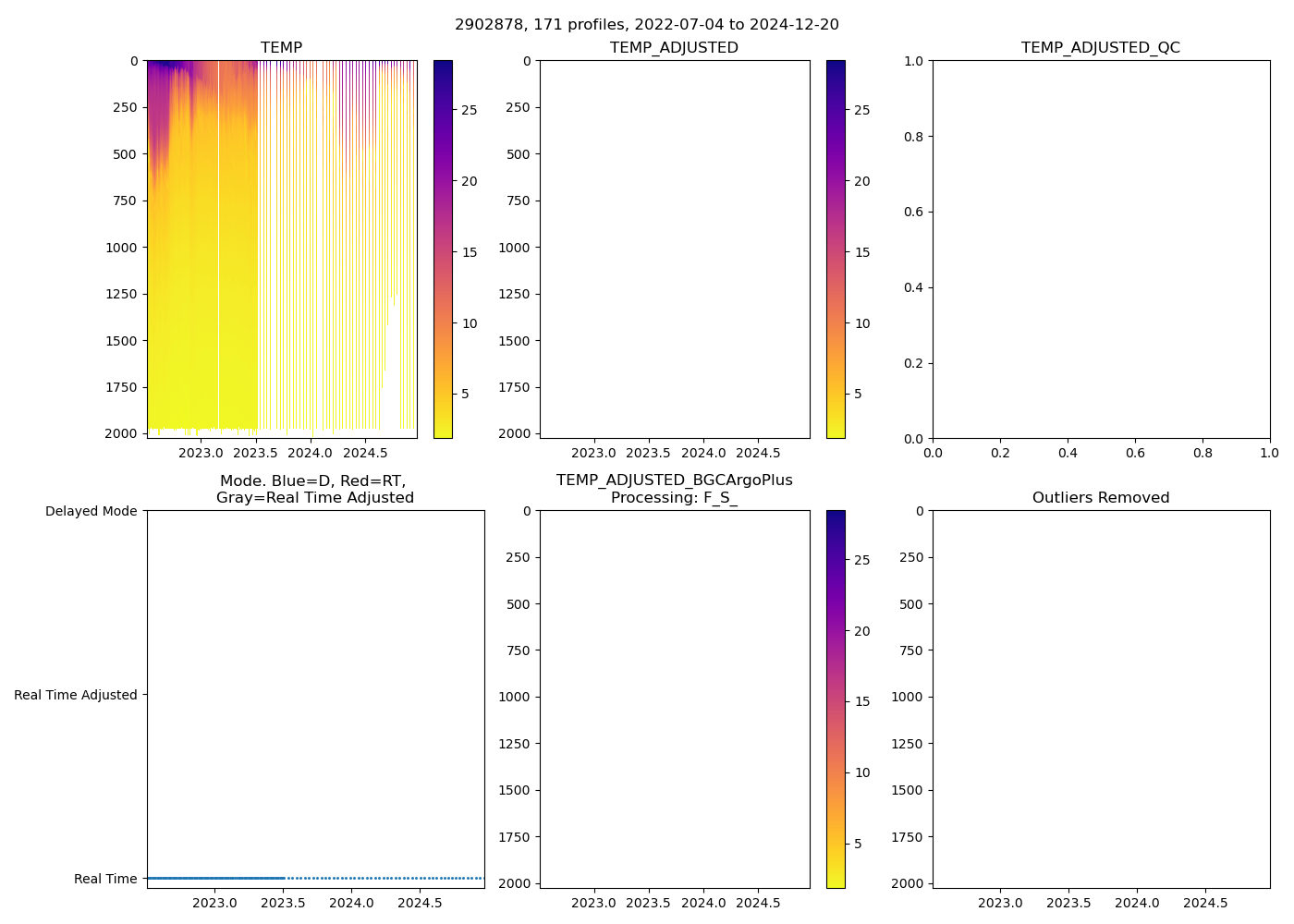Click inside the empty TEMP_ADJUSTED plot area

click(x=674, y=249)
